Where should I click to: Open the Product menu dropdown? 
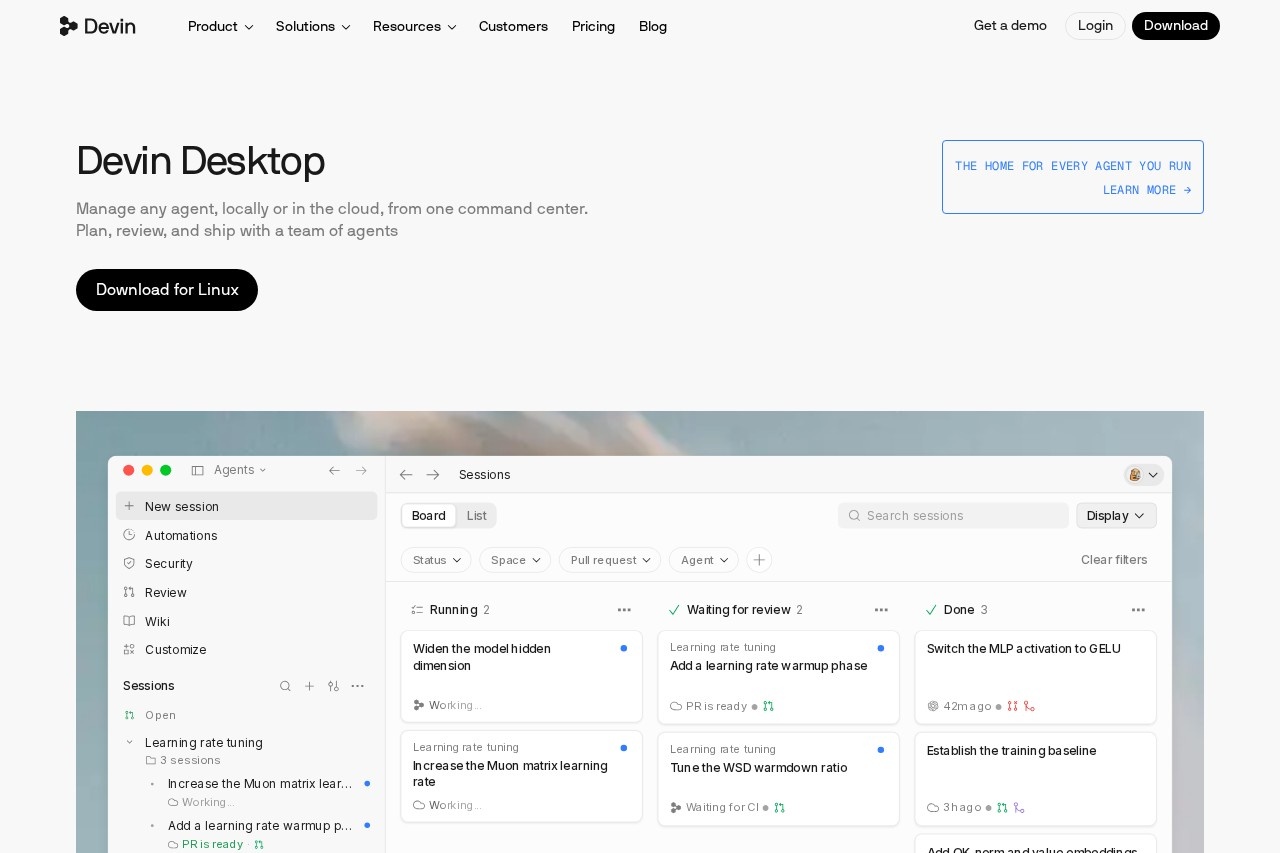pyautogui.click(x=221, y=26)
